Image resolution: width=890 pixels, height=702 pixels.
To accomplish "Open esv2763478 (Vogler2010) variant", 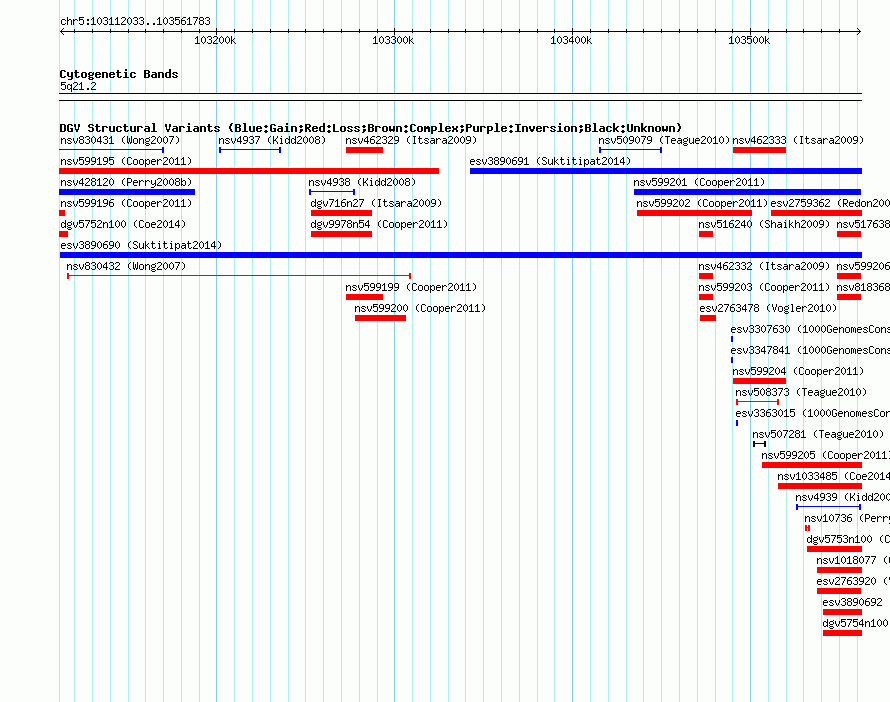I will tap(708, 318).
